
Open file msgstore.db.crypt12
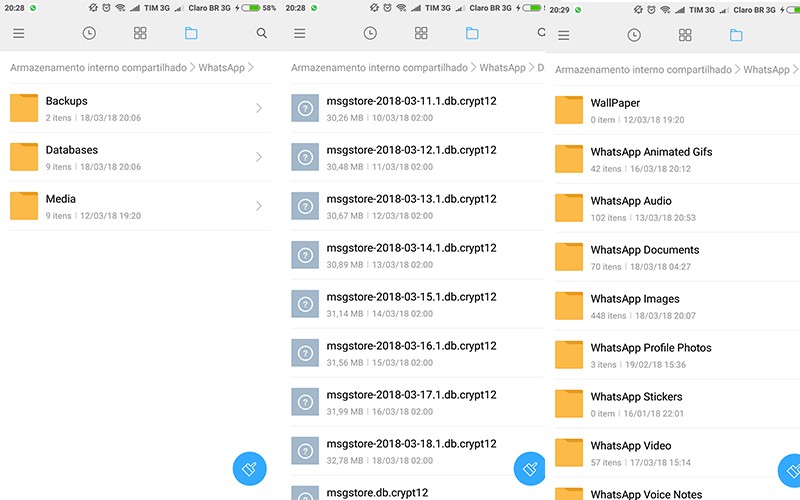[x=418, y=489]
